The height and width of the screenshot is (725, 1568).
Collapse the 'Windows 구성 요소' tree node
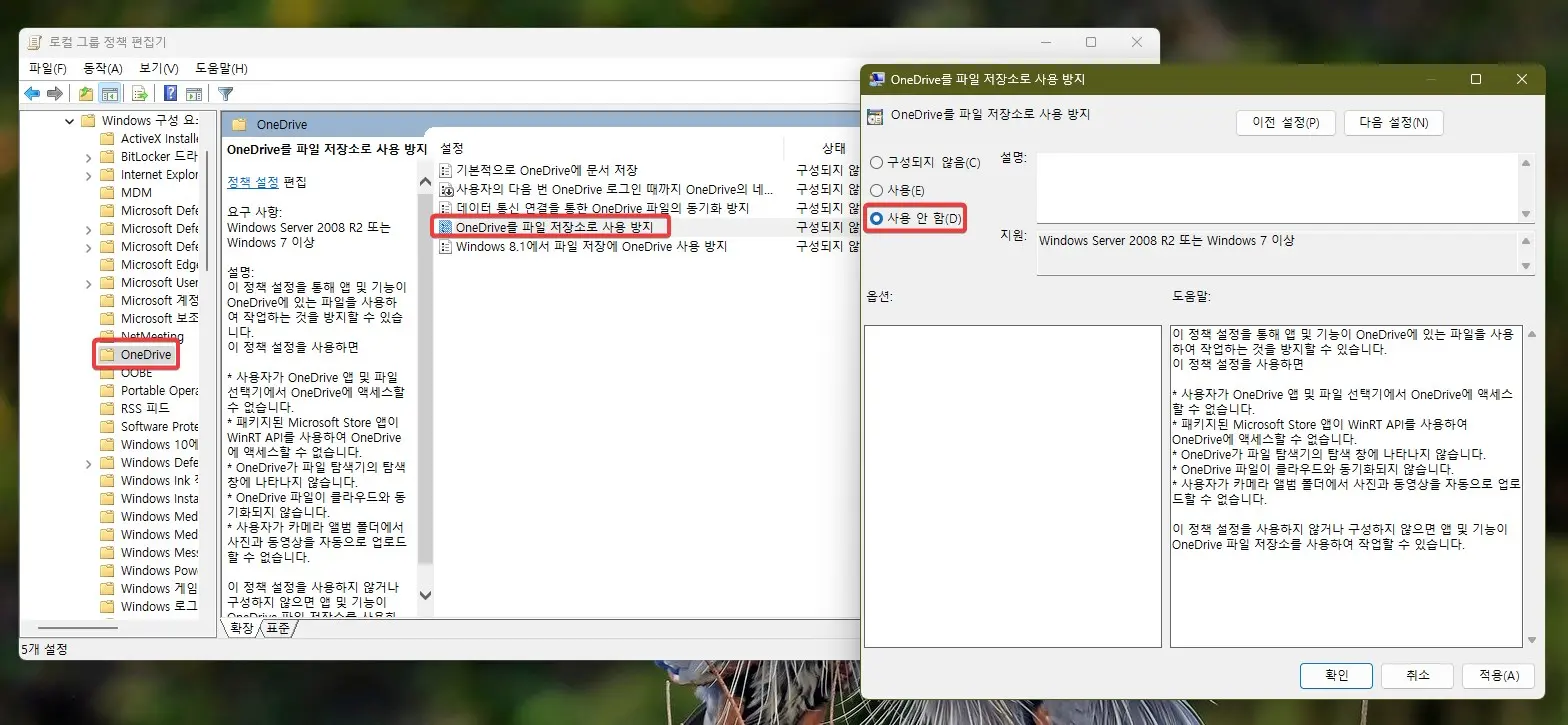(x=69, y=121)
